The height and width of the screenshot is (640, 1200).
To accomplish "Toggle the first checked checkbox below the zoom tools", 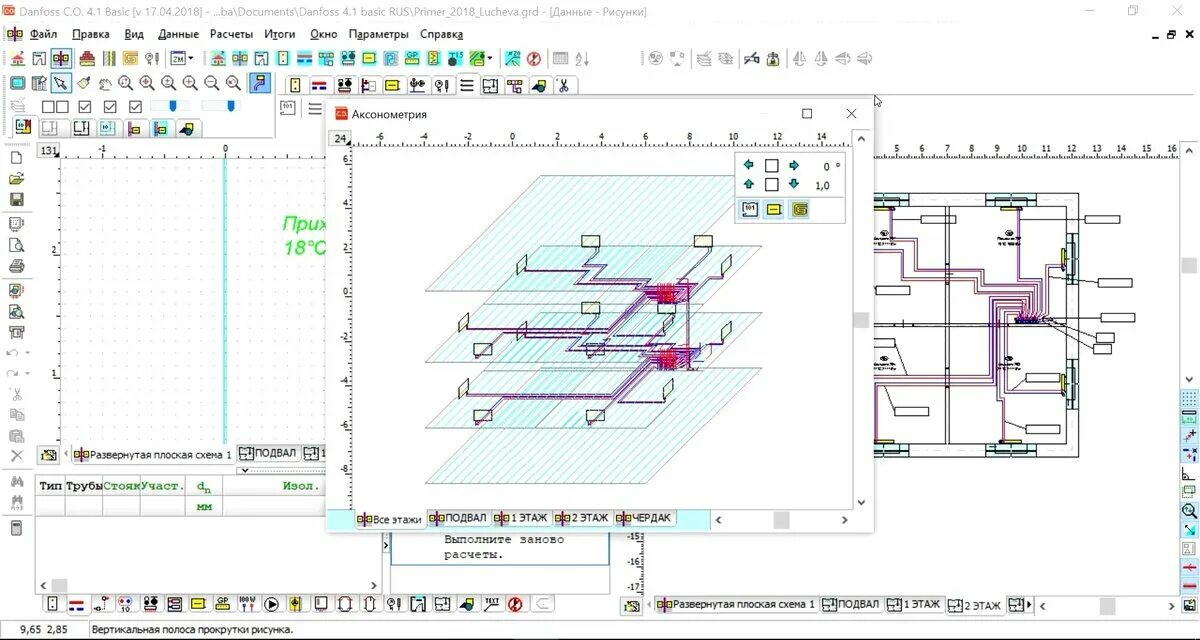I will (85, 106).
